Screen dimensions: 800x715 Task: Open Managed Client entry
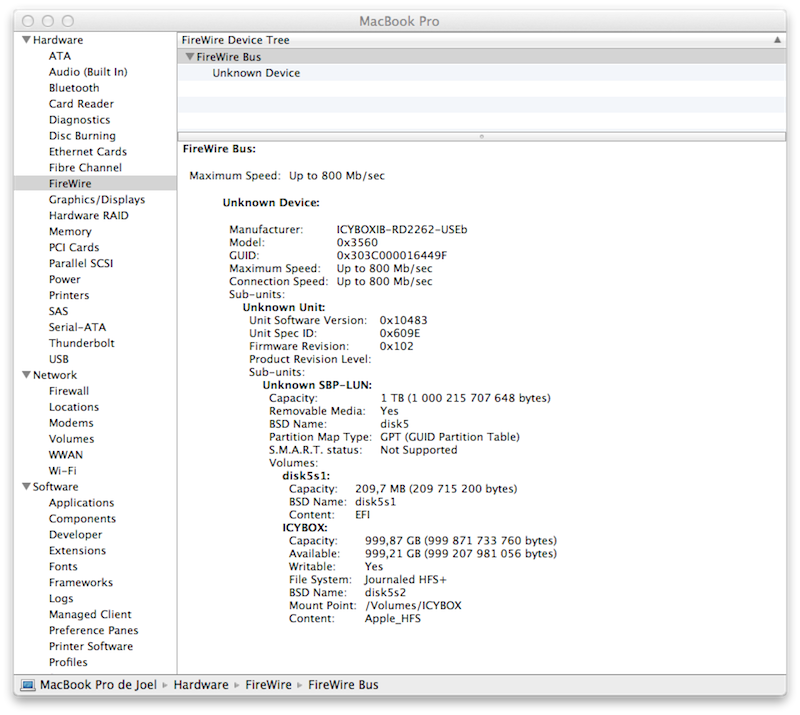pyautogui.click(x=90, y=614)
